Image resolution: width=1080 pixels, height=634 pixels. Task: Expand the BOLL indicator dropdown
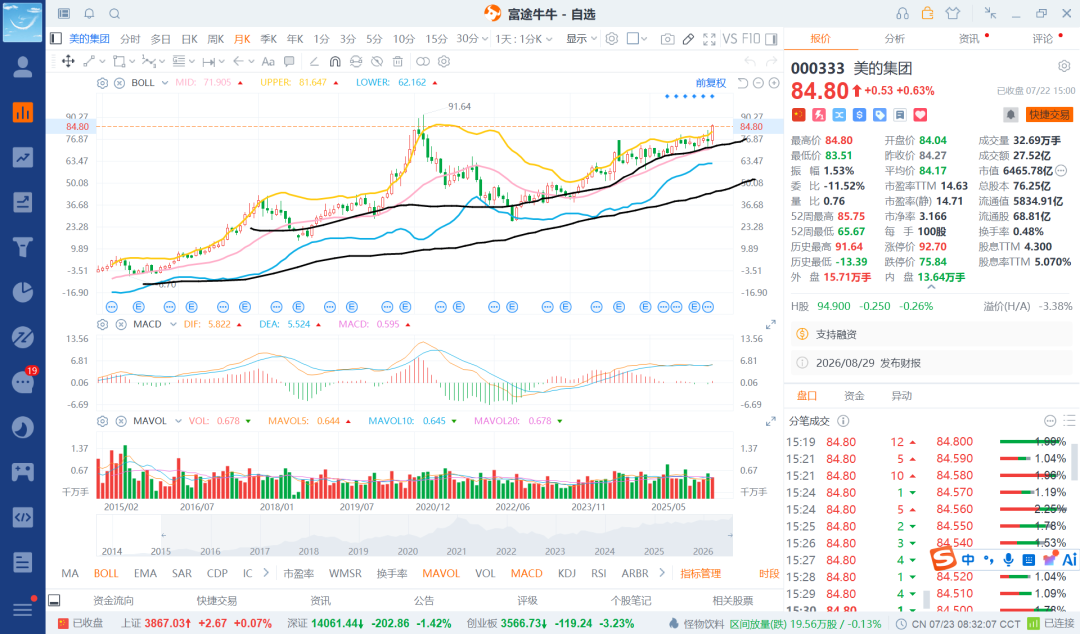point(165,83)
